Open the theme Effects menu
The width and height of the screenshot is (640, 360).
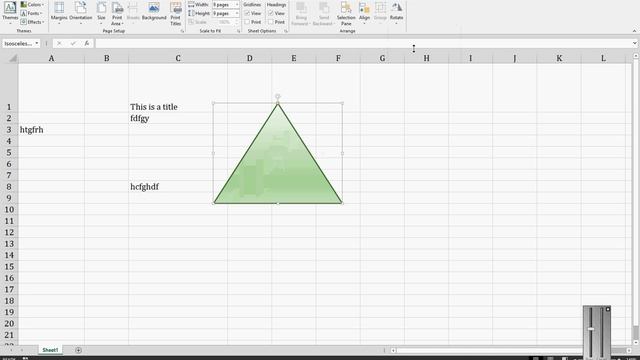[32, 22]
